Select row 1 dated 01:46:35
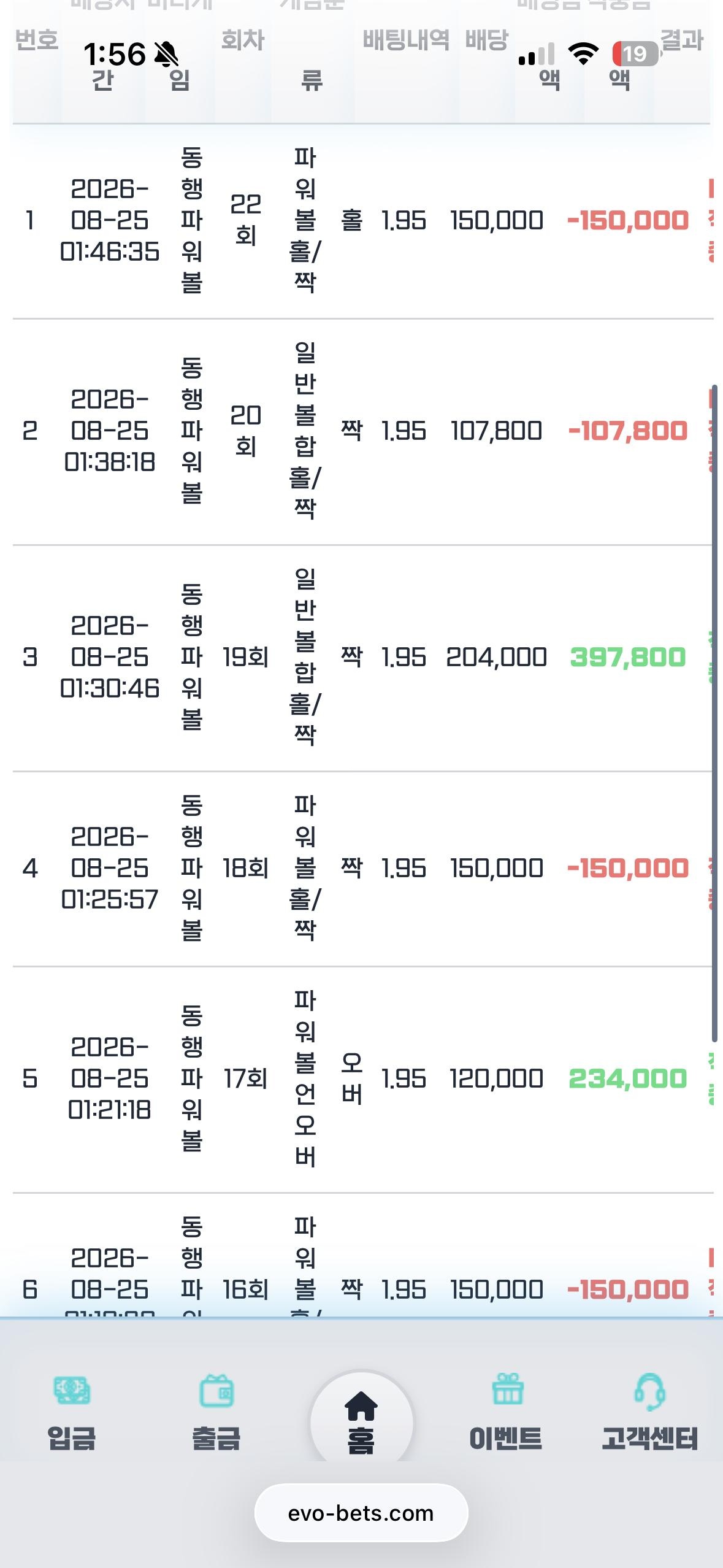Image resolution: width=723 pixels, height=1568 pixels. pos(362,221)
